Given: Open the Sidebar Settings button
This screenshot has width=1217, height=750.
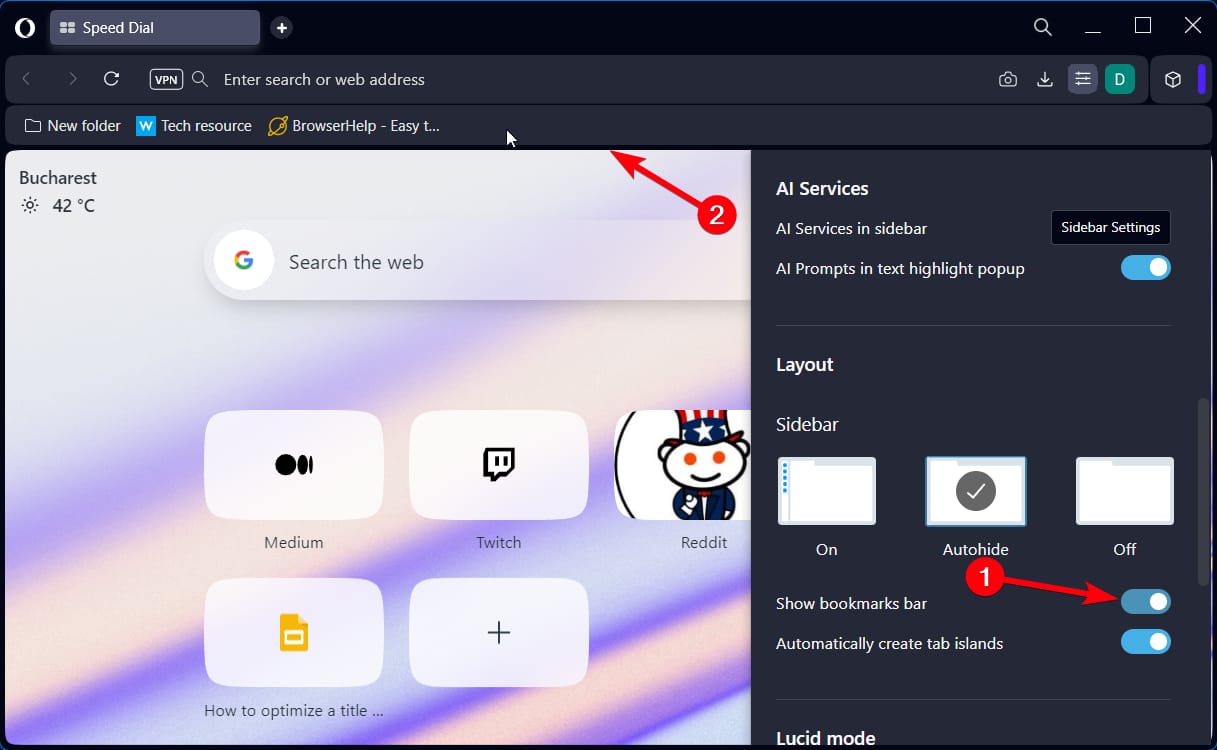Looking at the screenshot, I should tap(1111, 227).
